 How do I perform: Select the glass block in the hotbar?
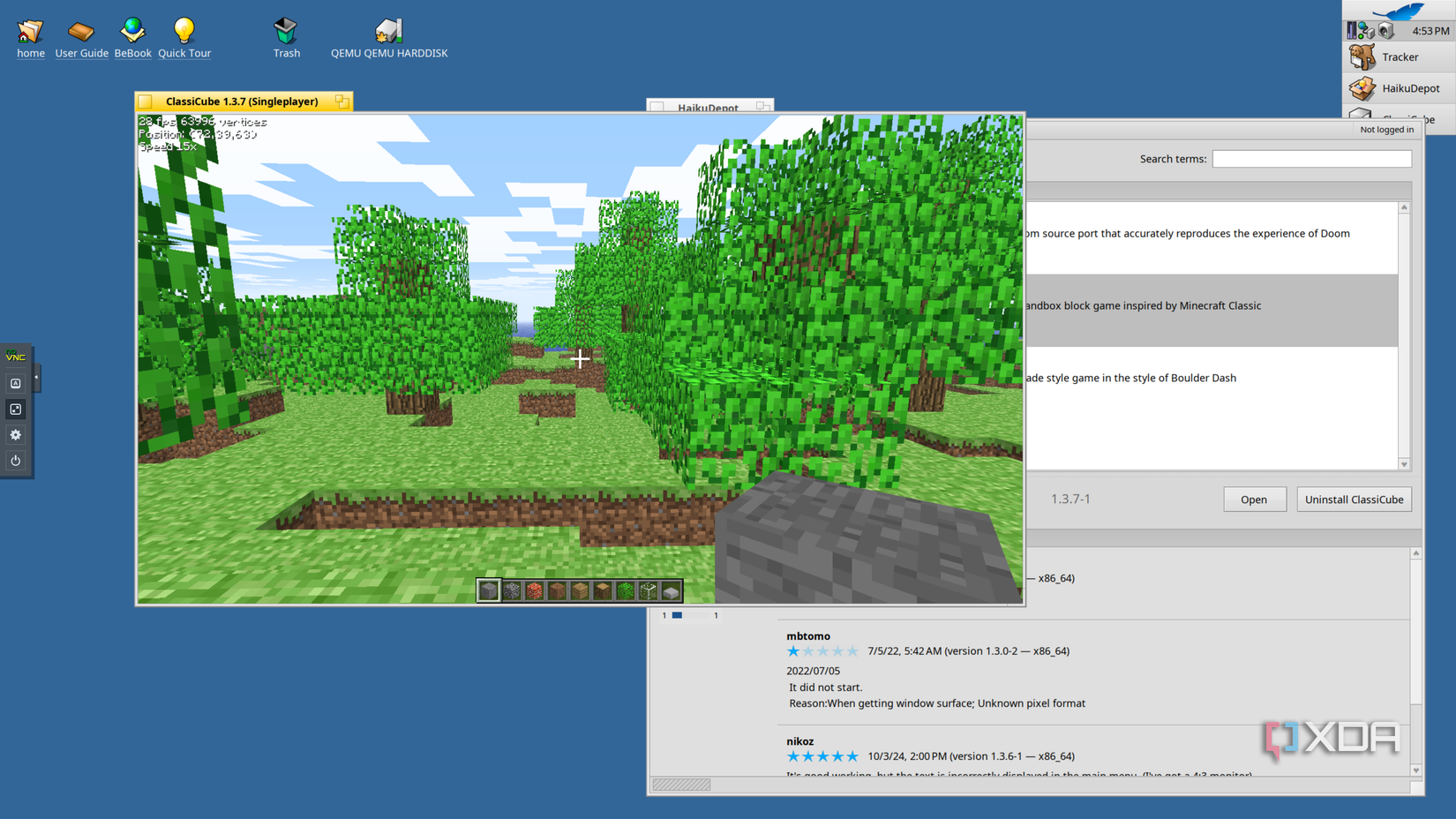point(649,590)
